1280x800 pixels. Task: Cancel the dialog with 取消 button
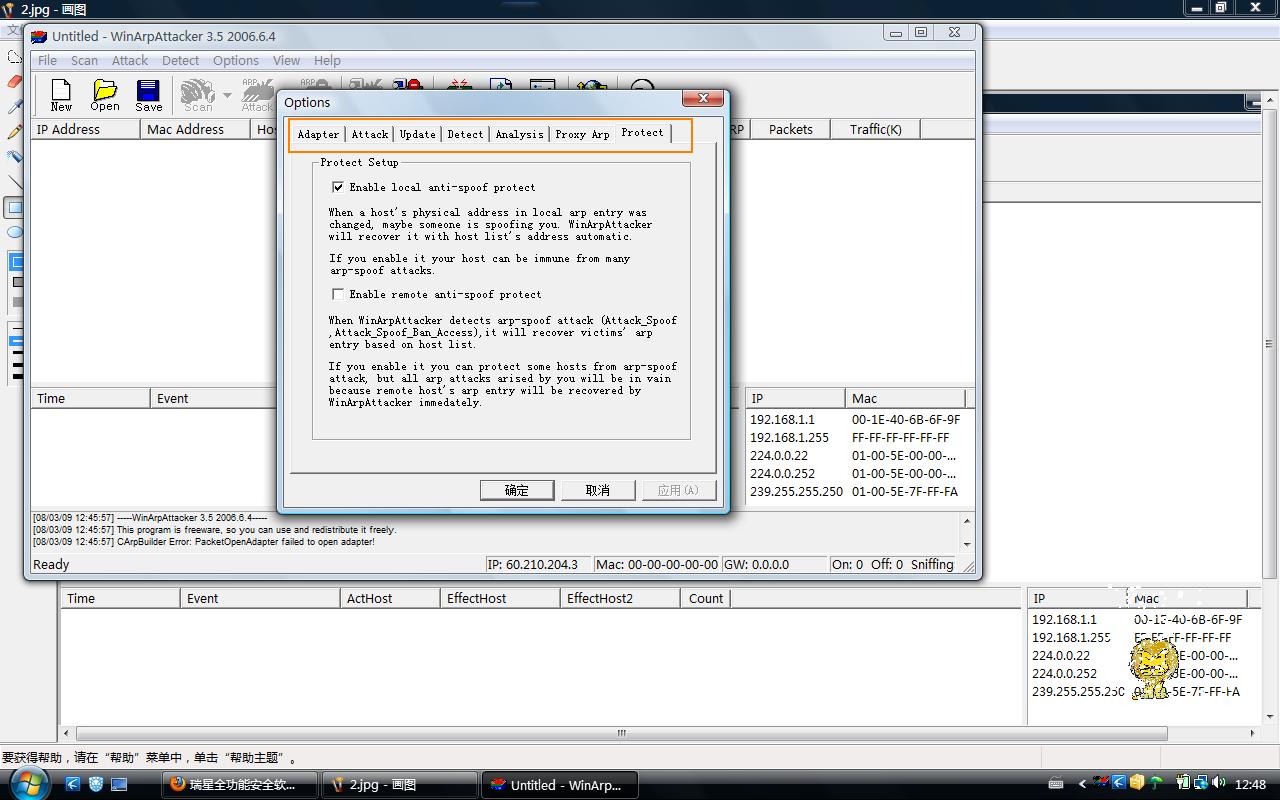(x=597, y=490)
